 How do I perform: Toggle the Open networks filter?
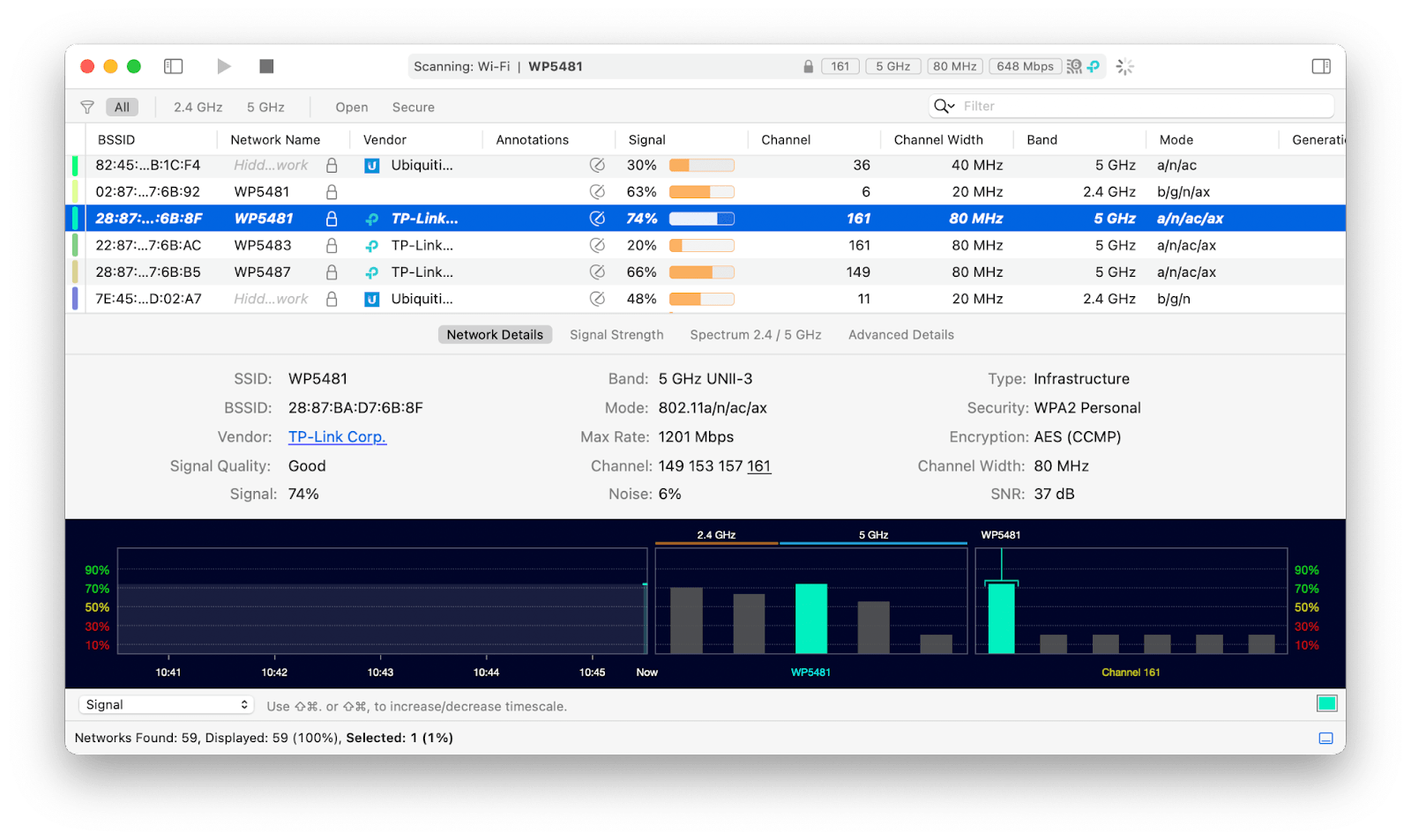click(352, 108)
